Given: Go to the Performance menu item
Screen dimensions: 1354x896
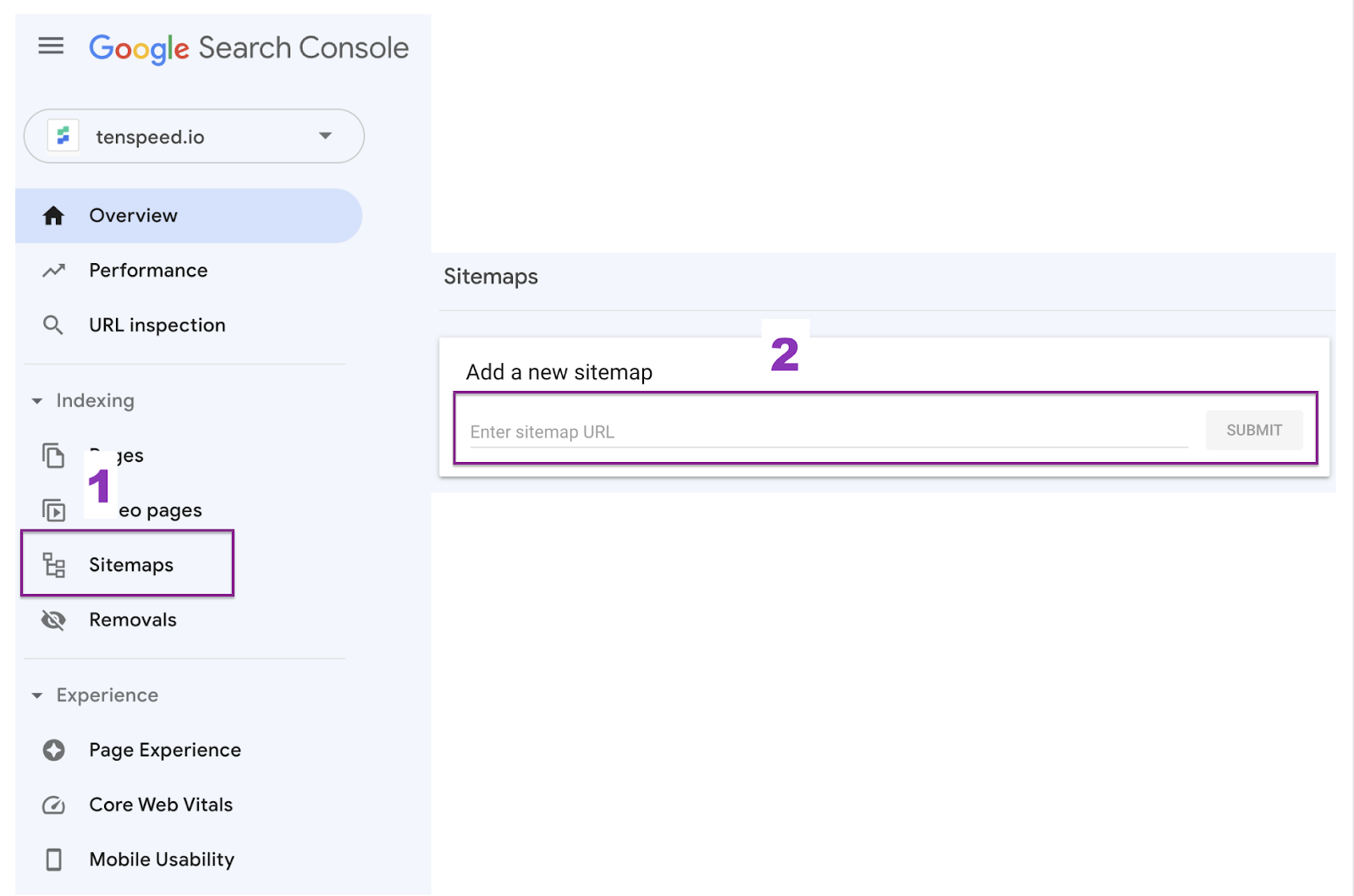Looking at the screenshot, I should point(148,271).
